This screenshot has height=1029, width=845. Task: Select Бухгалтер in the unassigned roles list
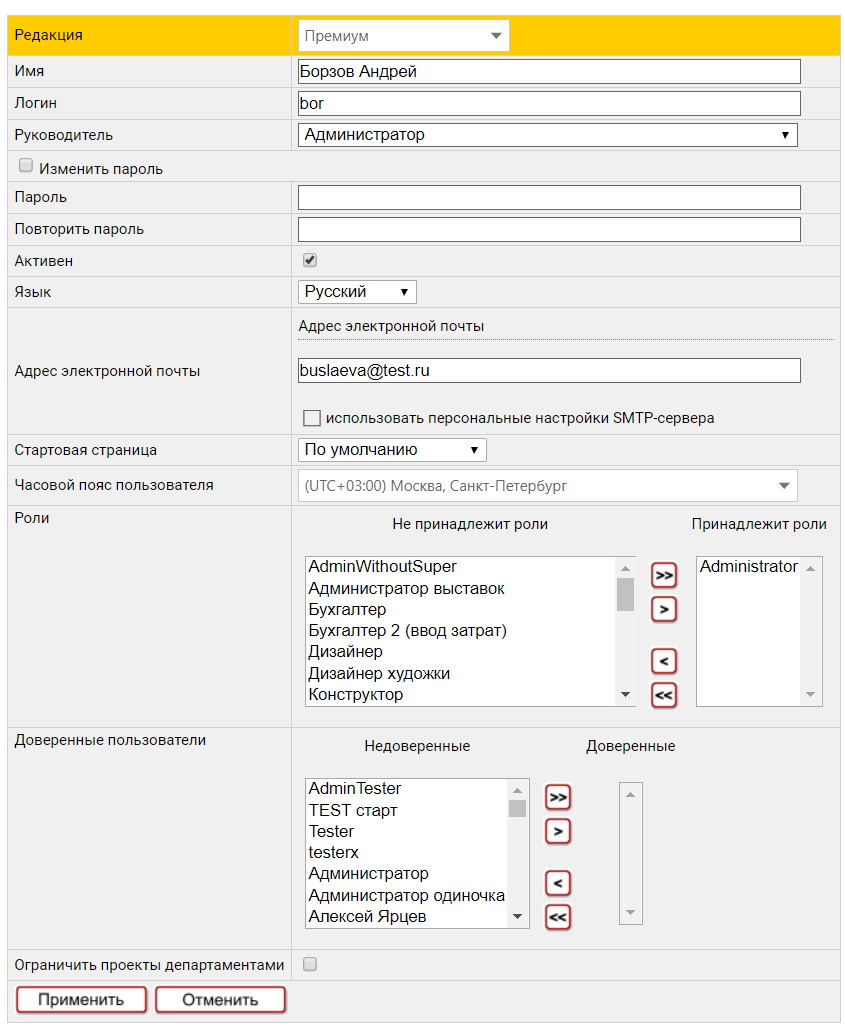[347, 609]
